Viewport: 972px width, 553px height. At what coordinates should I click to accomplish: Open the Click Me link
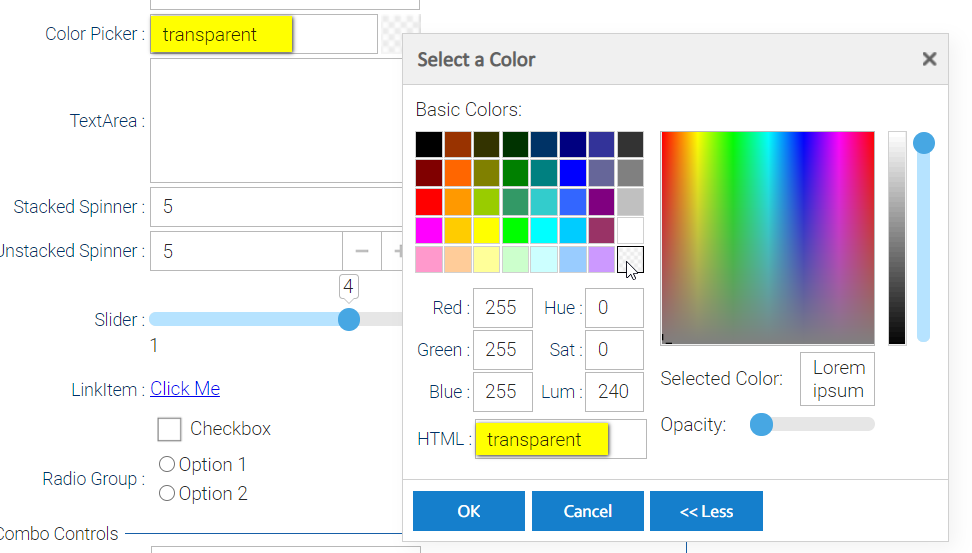pyautogui.click(x=185, y=389)
